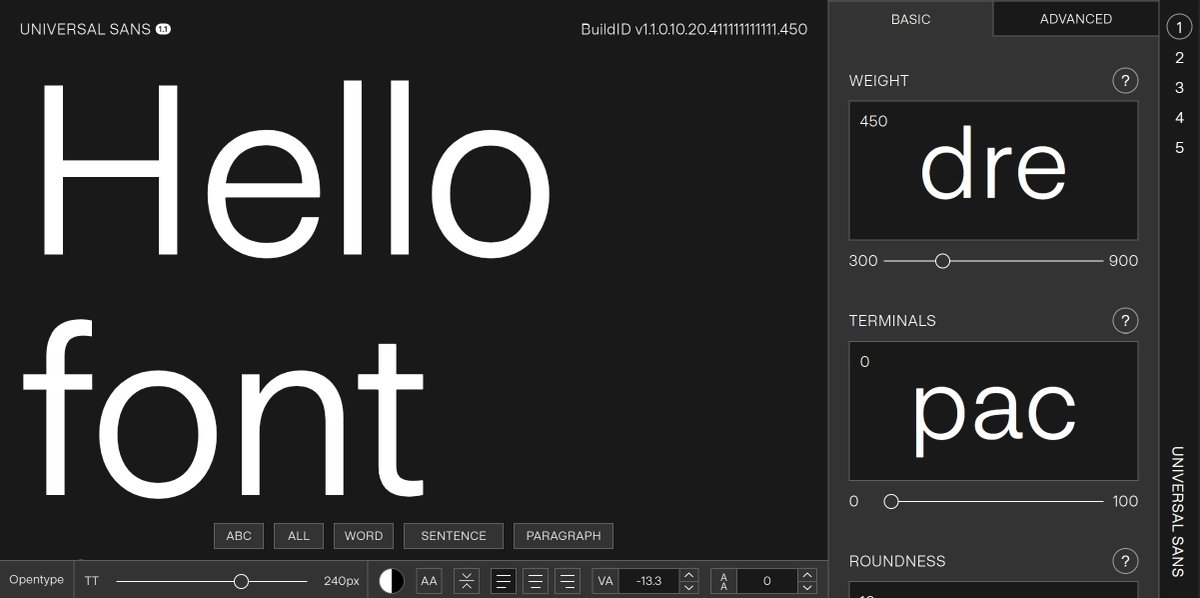Increase the VA letter spacing value
Viewport: 1200px width, 598px height.
688,575
